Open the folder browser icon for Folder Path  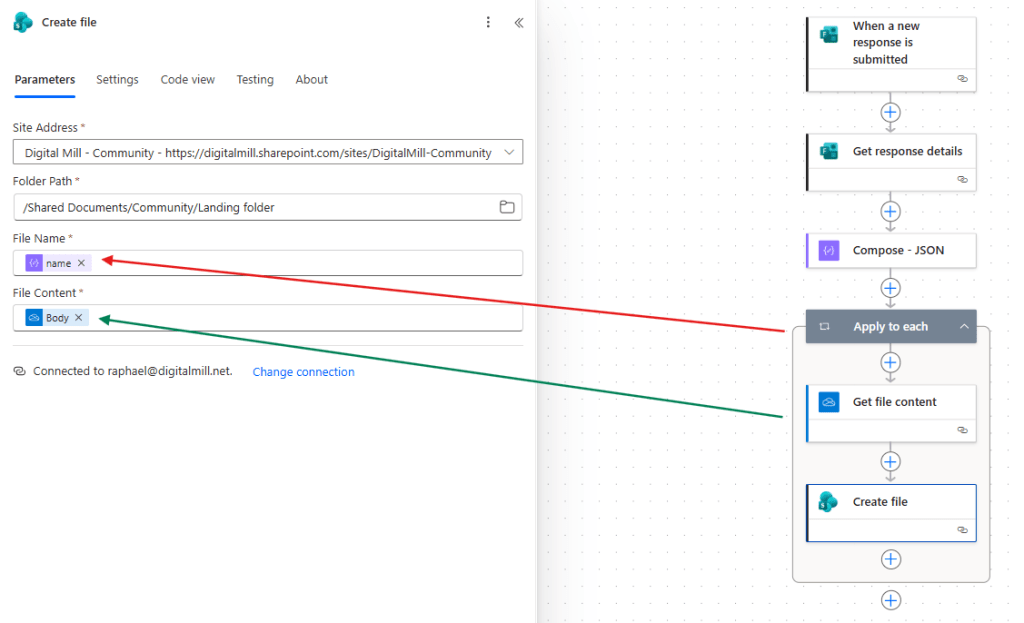(507, 207)
